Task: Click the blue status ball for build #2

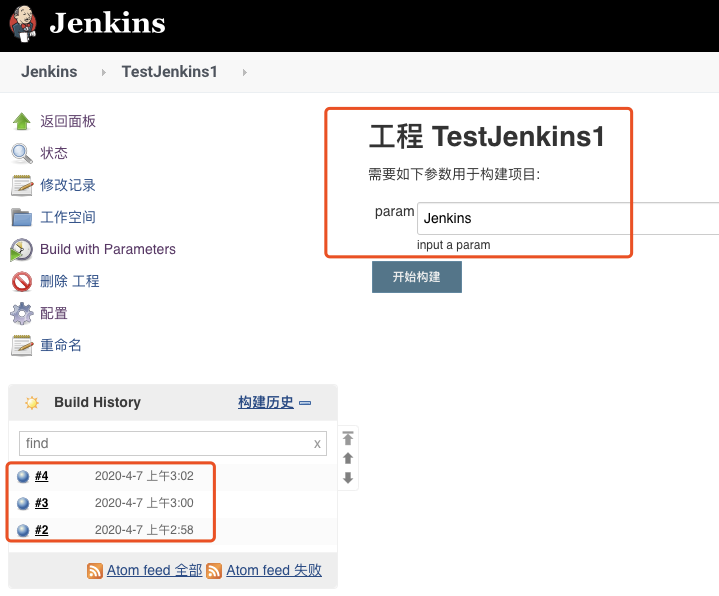Action: [23, 530]
